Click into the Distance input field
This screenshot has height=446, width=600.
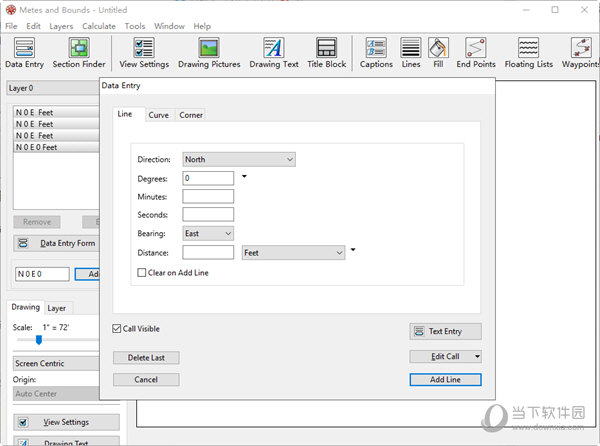pos(208,252)
